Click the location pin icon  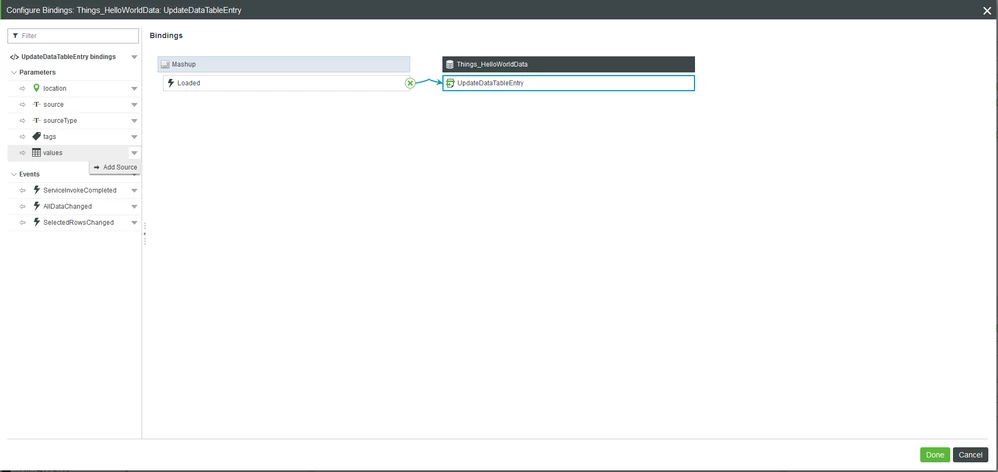36,88
